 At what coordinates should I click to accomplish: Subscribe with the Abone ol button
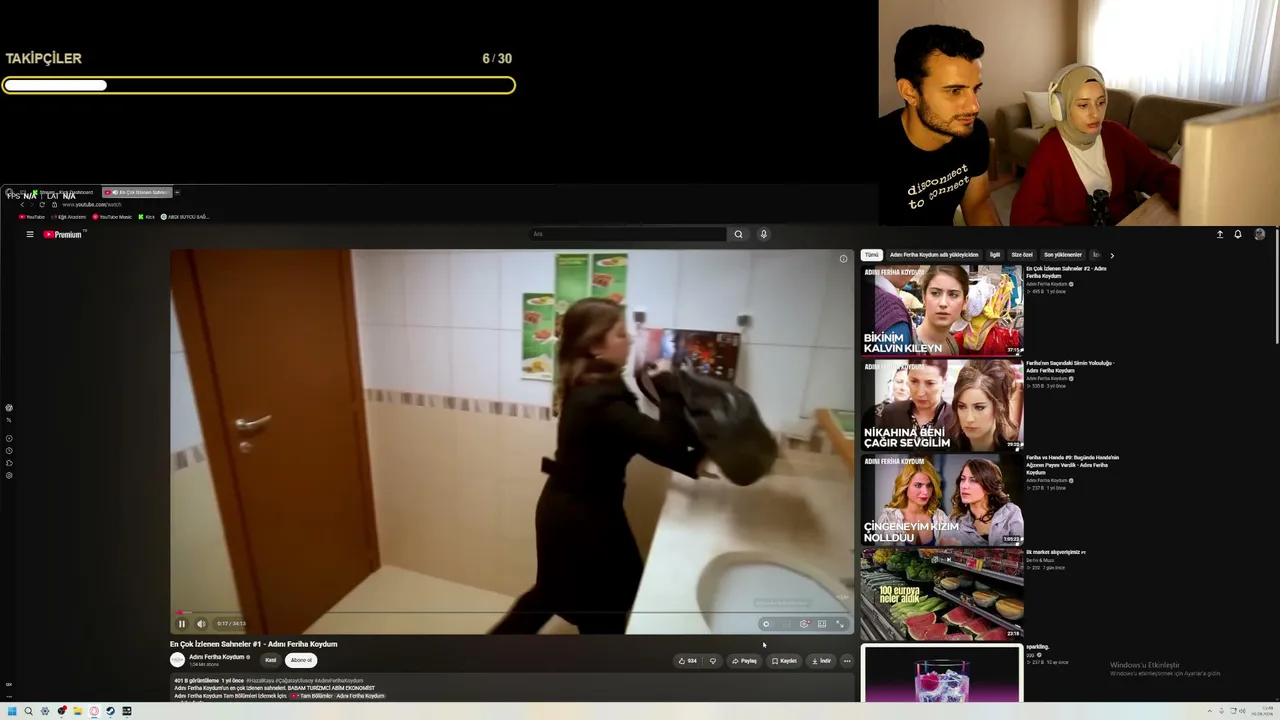click(301, 660)
